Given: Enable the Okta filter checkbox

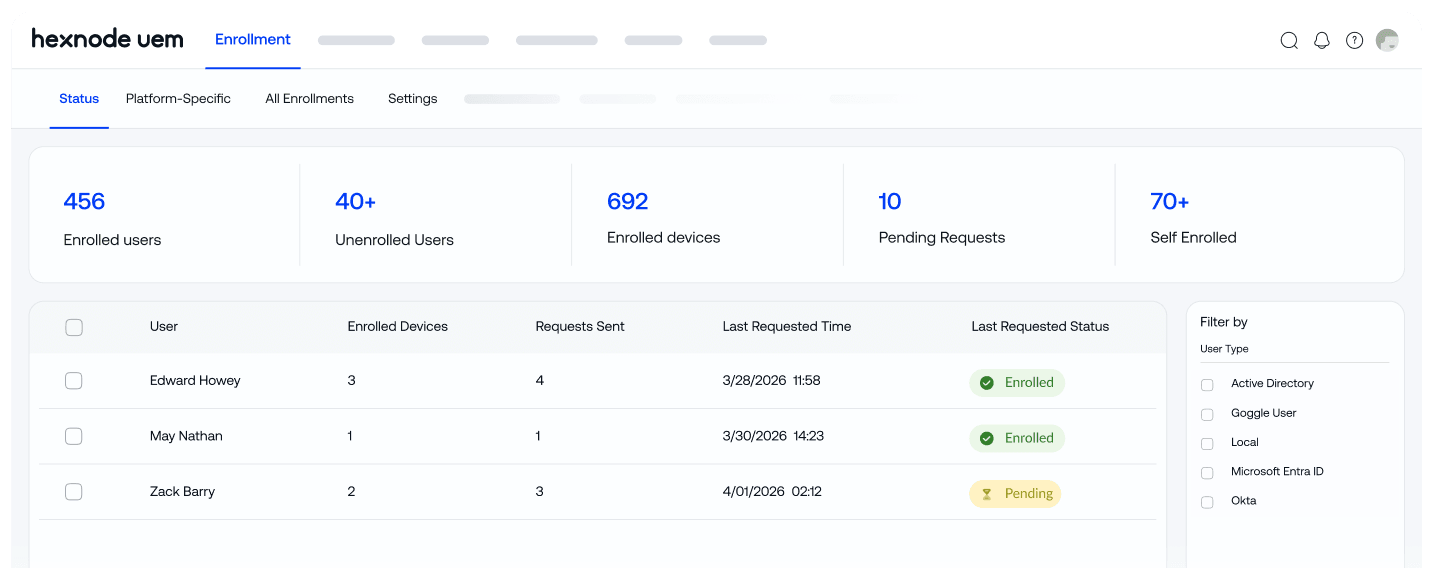Looking at the screenshot, I should [1207, 502].
